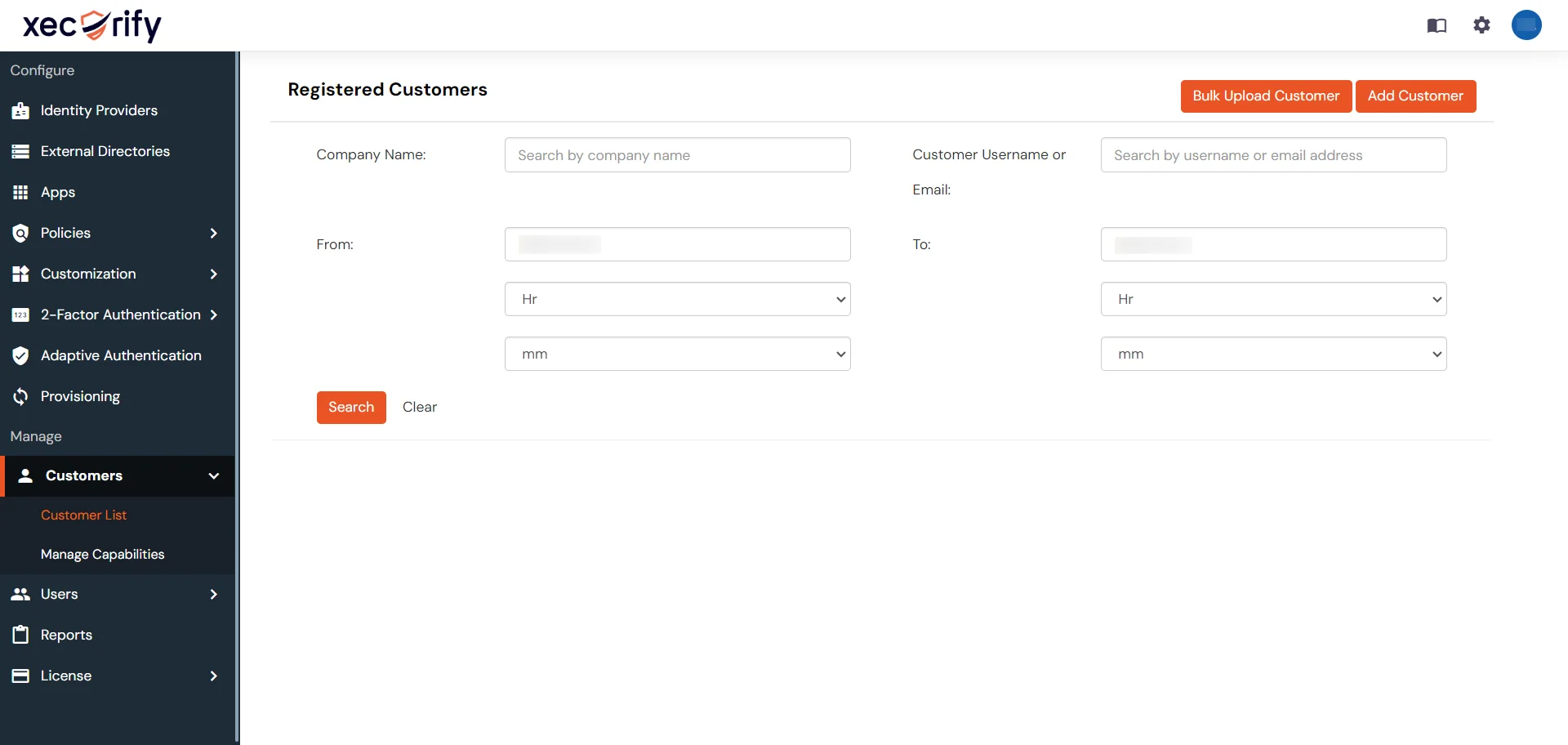This screenshot has width=1568, height=745.
Task: Click the settings gear in header
Action: pyautogui.click(x=1481, y=25)
